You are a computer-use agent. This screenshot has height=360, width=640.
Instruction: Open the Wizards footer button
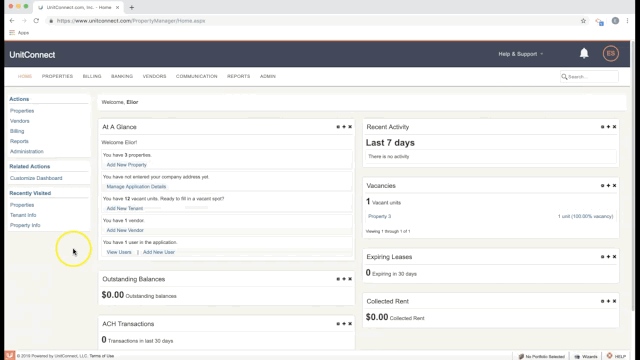click(x=586, y=356)
